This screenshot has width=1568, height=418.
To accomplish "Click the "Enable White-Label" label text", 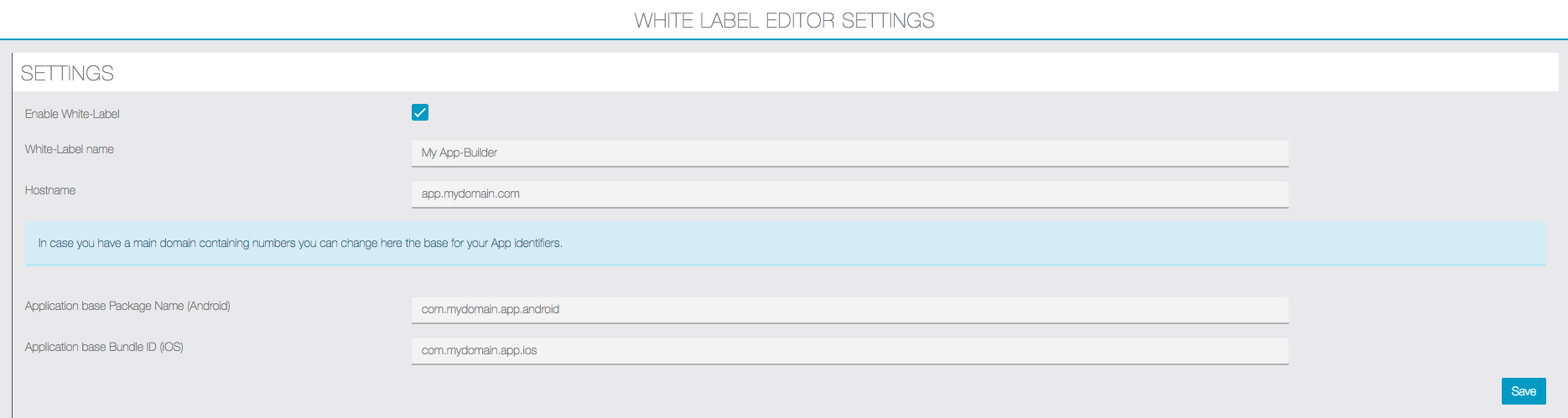I will pyautogui.click(x=72, y=114).
